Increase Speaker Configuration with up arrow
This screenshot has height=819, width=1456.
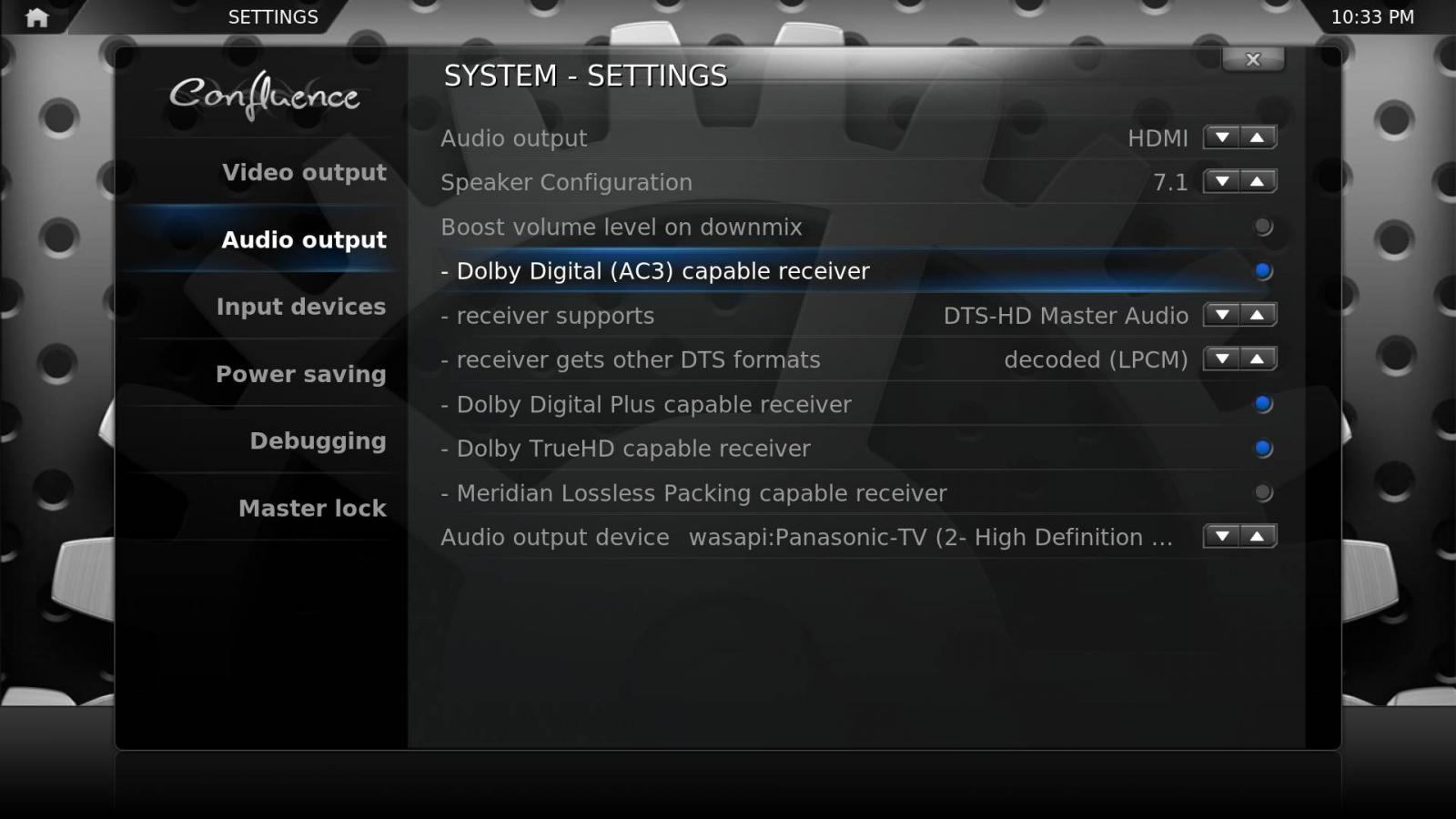[1258, 182]
